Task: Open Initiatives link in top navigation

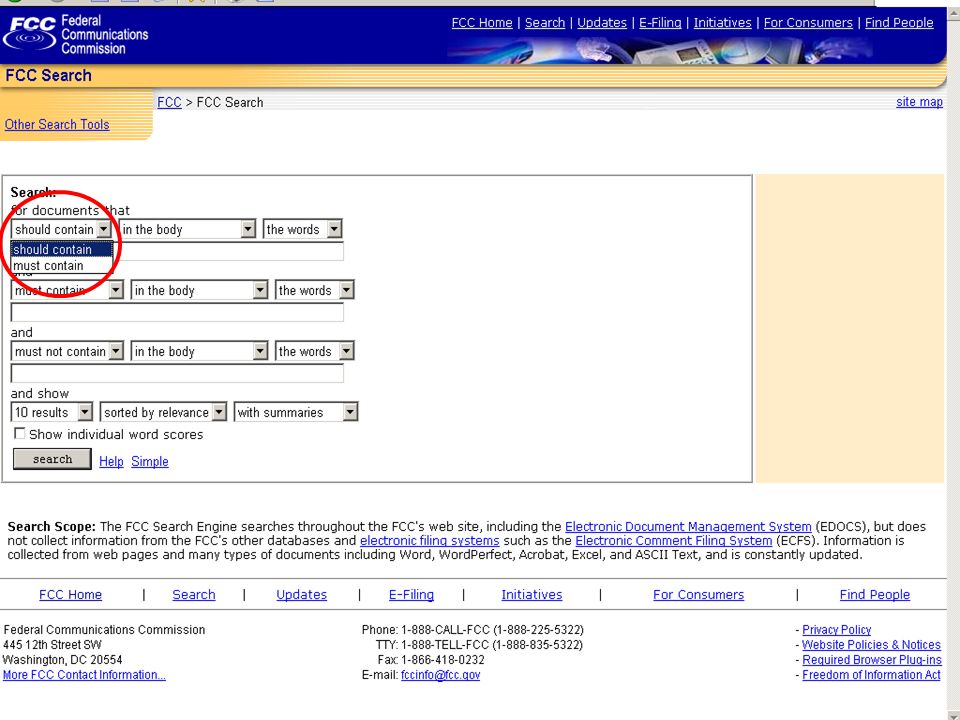Action: pos(722,23)
